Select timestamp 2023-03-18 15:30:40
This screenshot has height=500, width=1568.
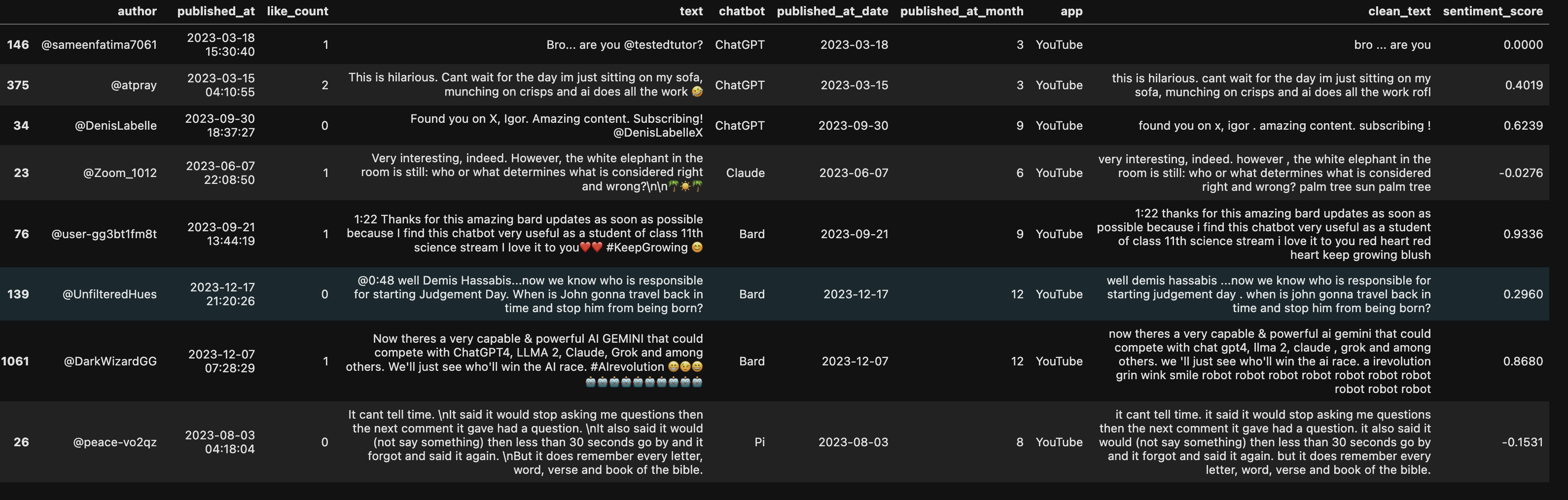[221, 44]
